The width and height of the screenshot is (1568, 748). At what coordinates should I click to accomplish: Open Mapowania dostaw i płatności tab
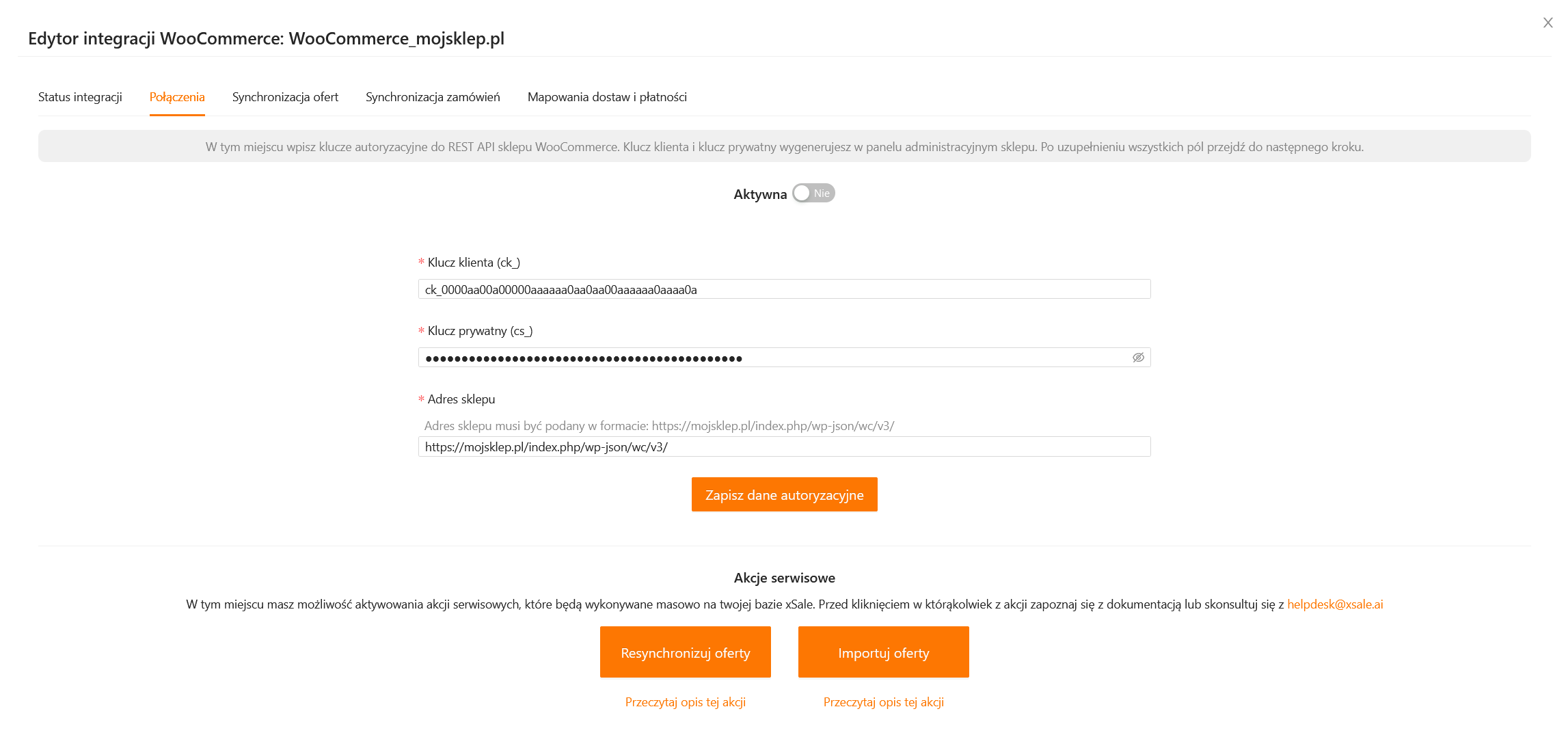607,97
